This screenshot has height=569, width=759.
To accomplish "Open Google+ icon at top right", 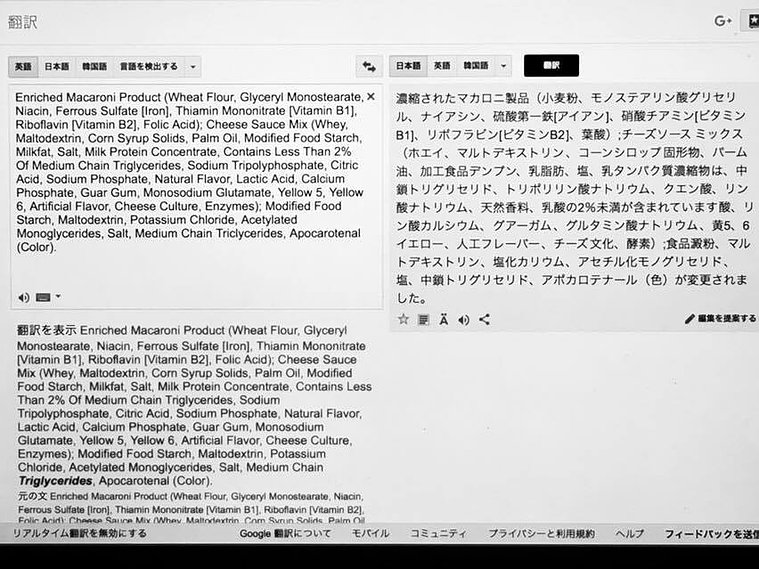I will pos(723,21).
